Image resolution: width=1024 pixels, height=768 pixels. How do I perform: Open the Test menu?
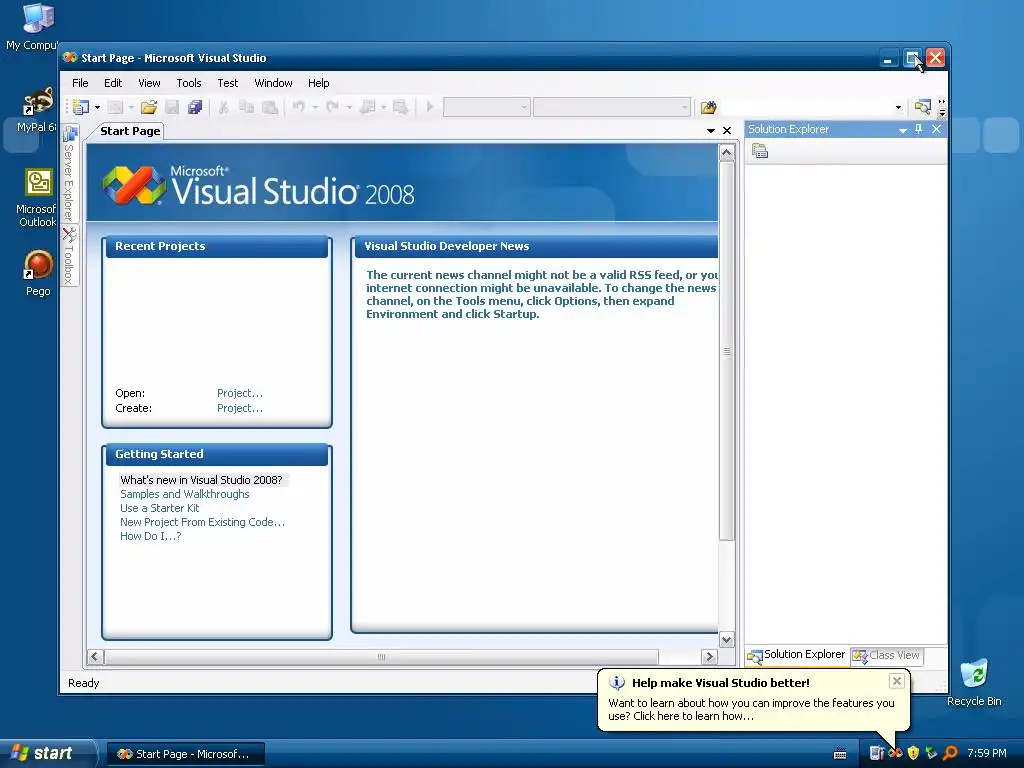(227, 83)
